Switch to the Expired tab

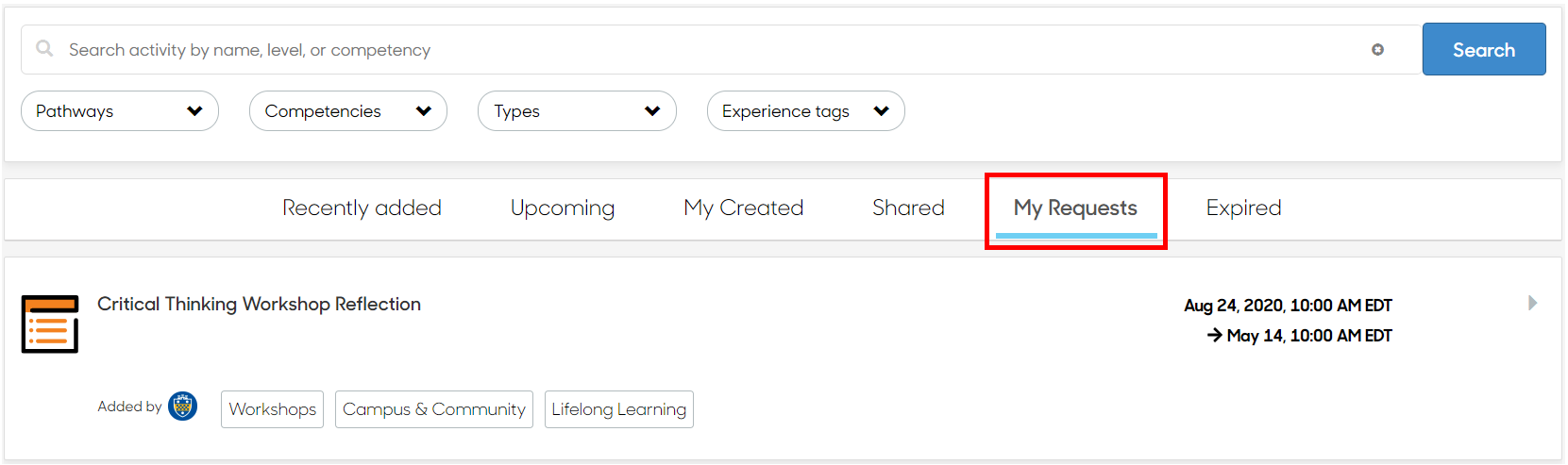coord(1243,208)
